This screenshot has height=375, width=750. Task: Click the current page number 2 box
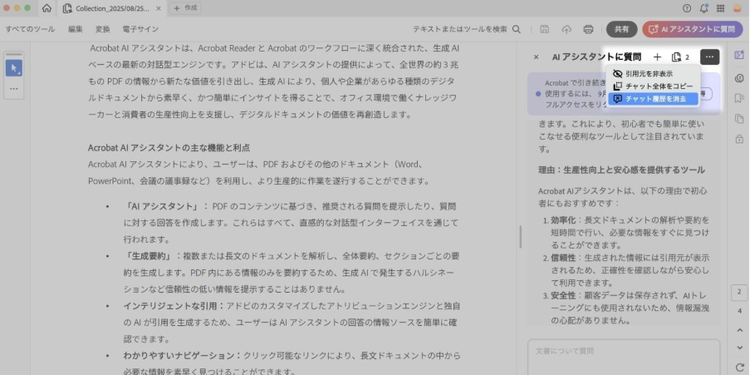point(739,292)
